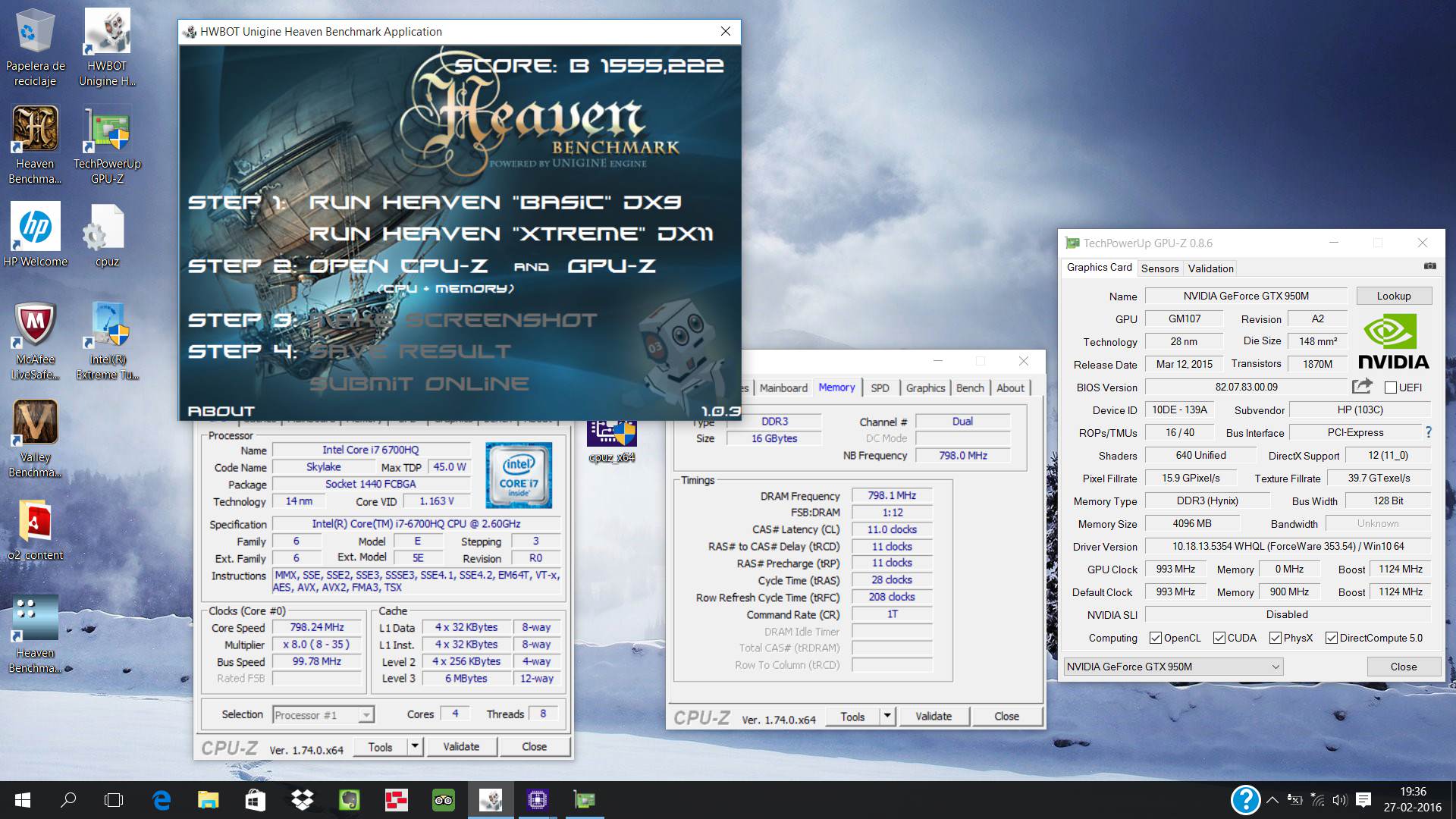Screen dimensions: 1456x819
Task: Click the DRAM Frequency value 798.1 MHz
Action: pos(892,495)
